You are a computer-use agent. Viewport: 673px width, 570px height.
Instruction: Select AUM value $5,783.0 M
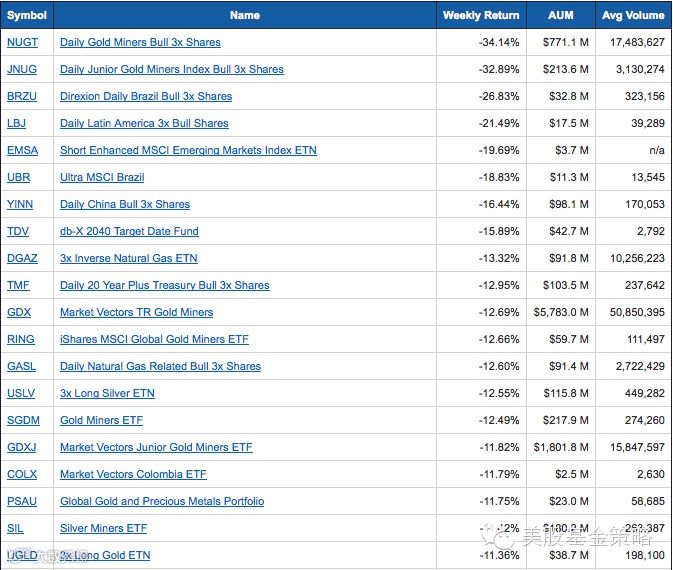(x=561, y=312)
